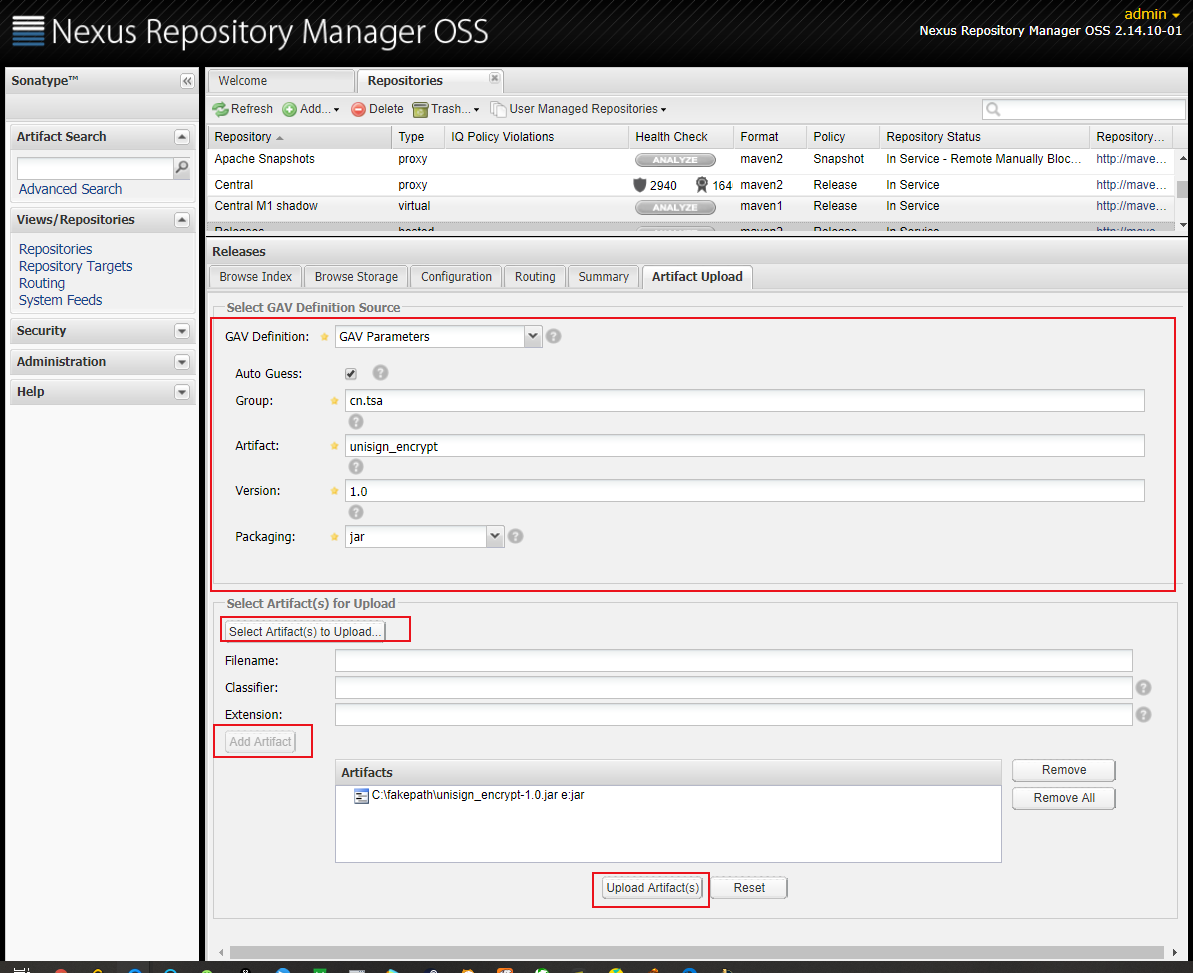
Task: Click the Upload Artifact(s) button
Action: pos(652,888)
